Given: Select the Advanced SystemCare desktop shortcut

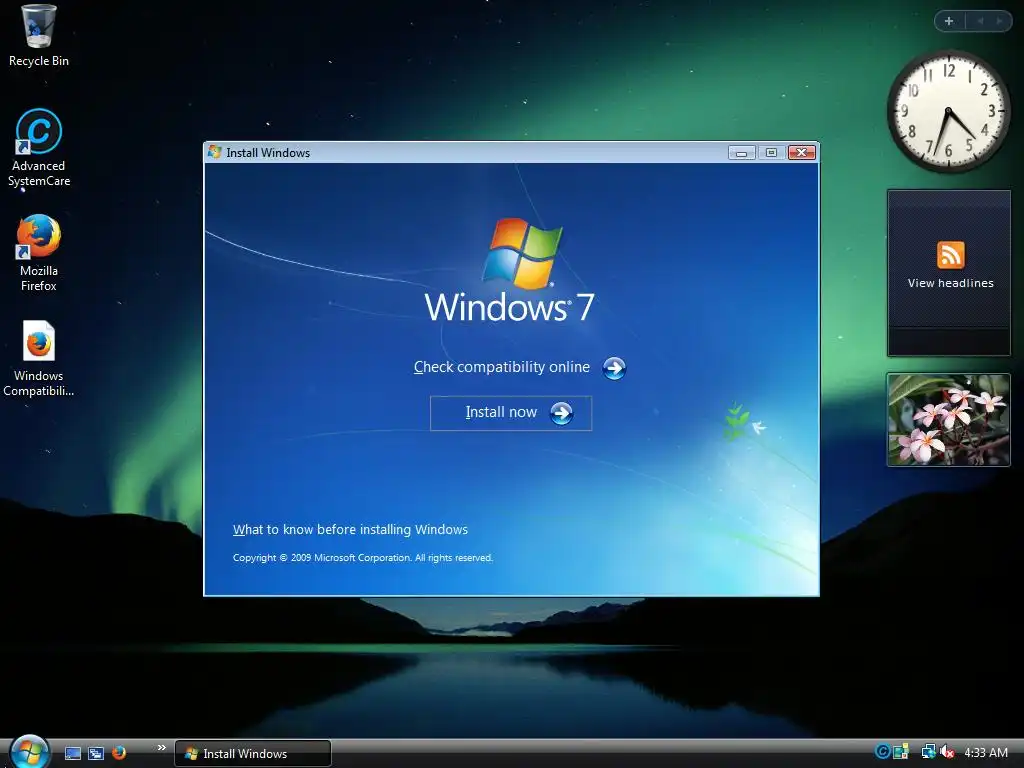Looking at the screenshot, I should coord(39,148).
